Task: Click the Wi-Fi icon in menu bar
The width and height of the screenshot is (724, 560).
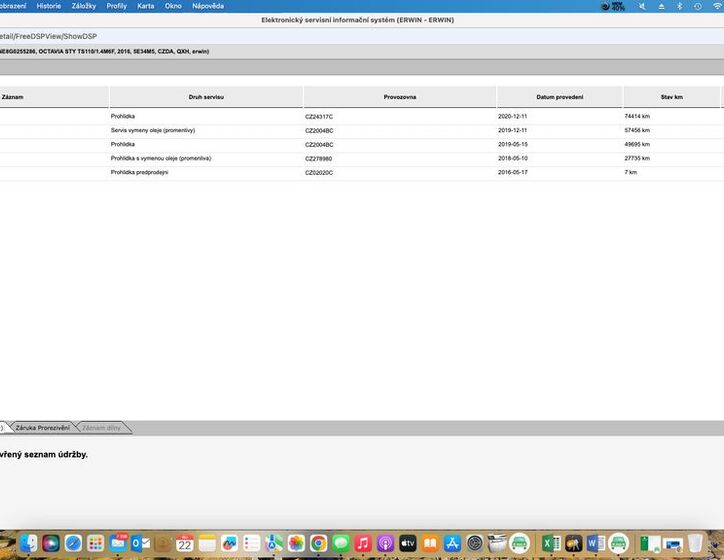Action: pos(716,6)
